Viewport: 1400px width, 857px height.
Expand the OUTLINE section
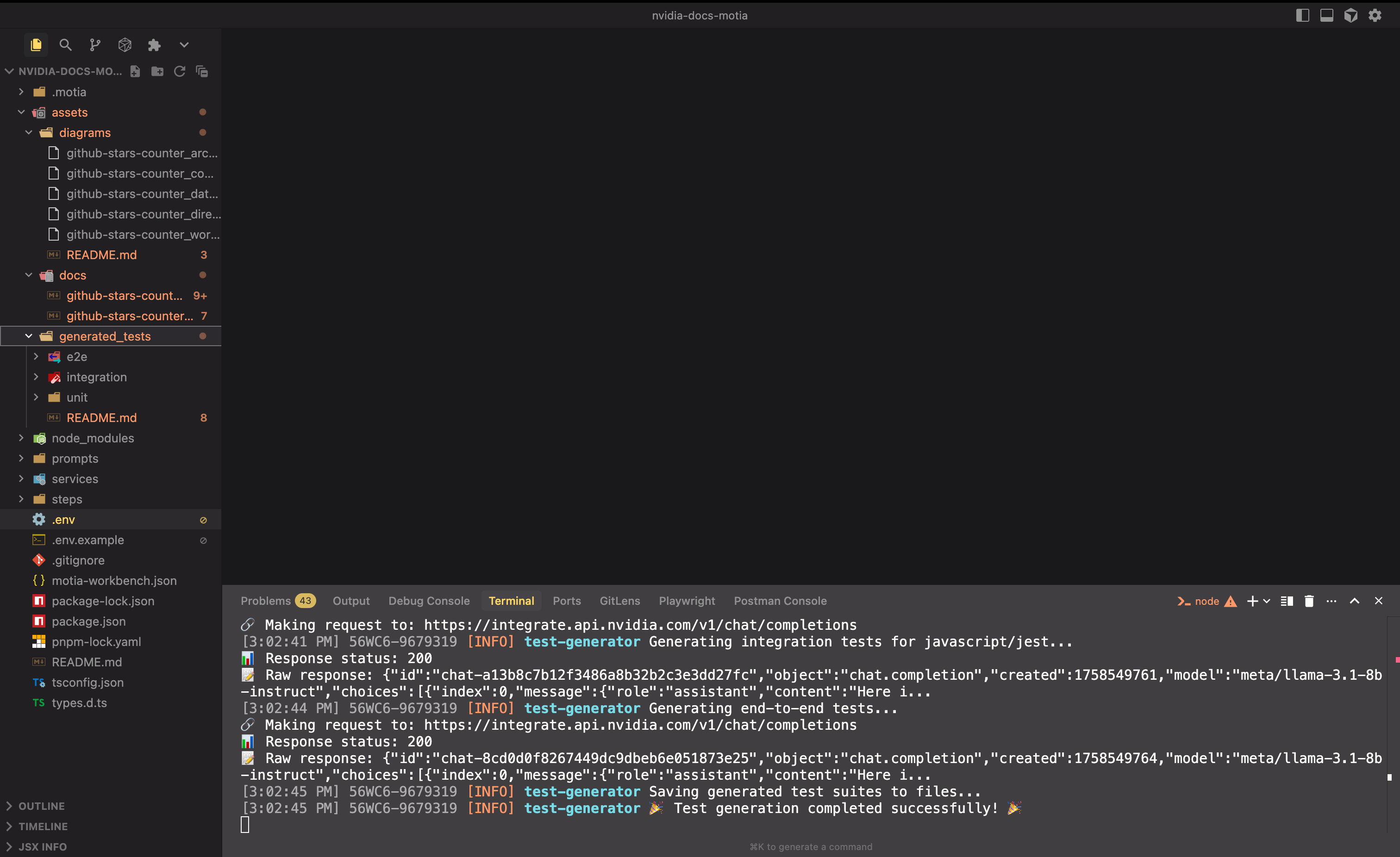41,806
